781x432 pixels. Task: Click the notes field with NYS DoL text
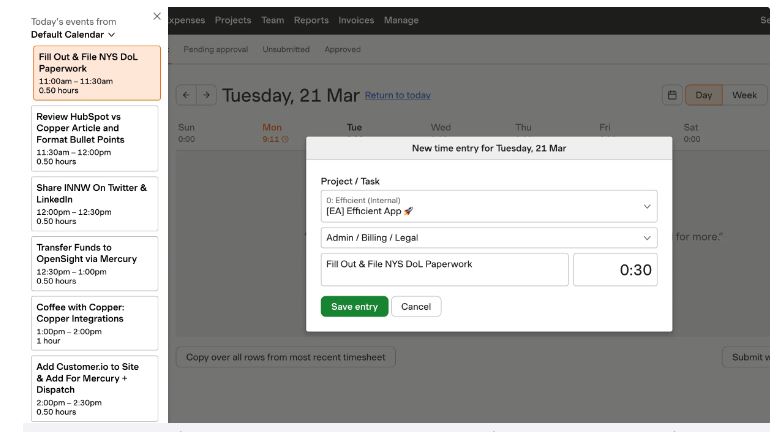pyautogui.click(x=444, y=270)
